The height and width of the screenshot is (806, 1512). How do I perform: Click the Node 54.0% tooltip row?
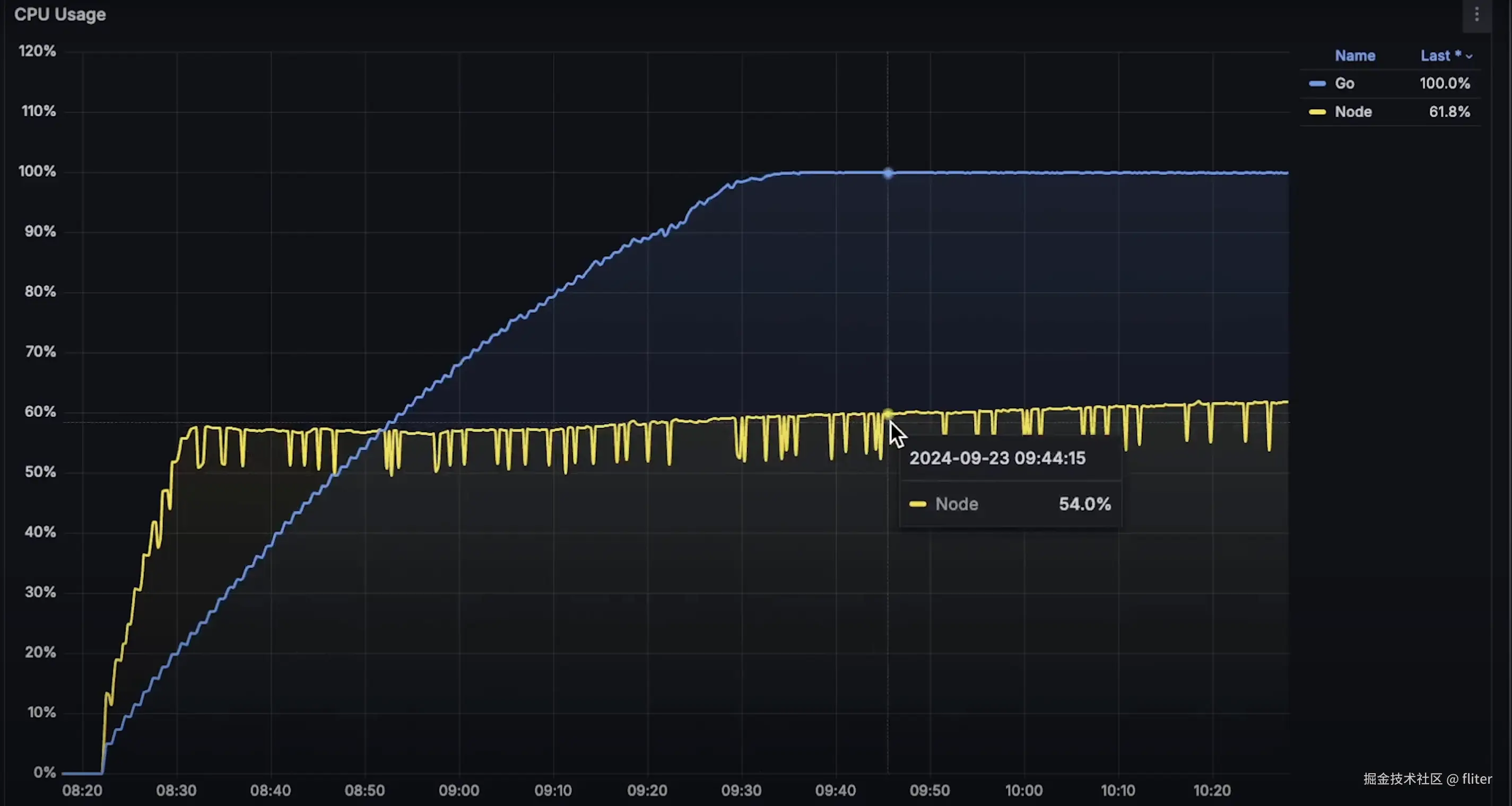1010,504
